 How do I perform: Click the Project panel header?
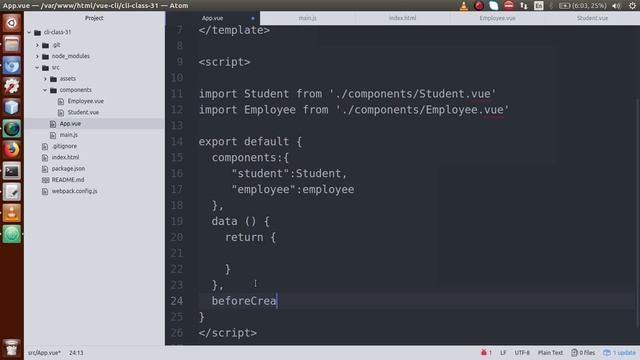click(x=94, y=18)
